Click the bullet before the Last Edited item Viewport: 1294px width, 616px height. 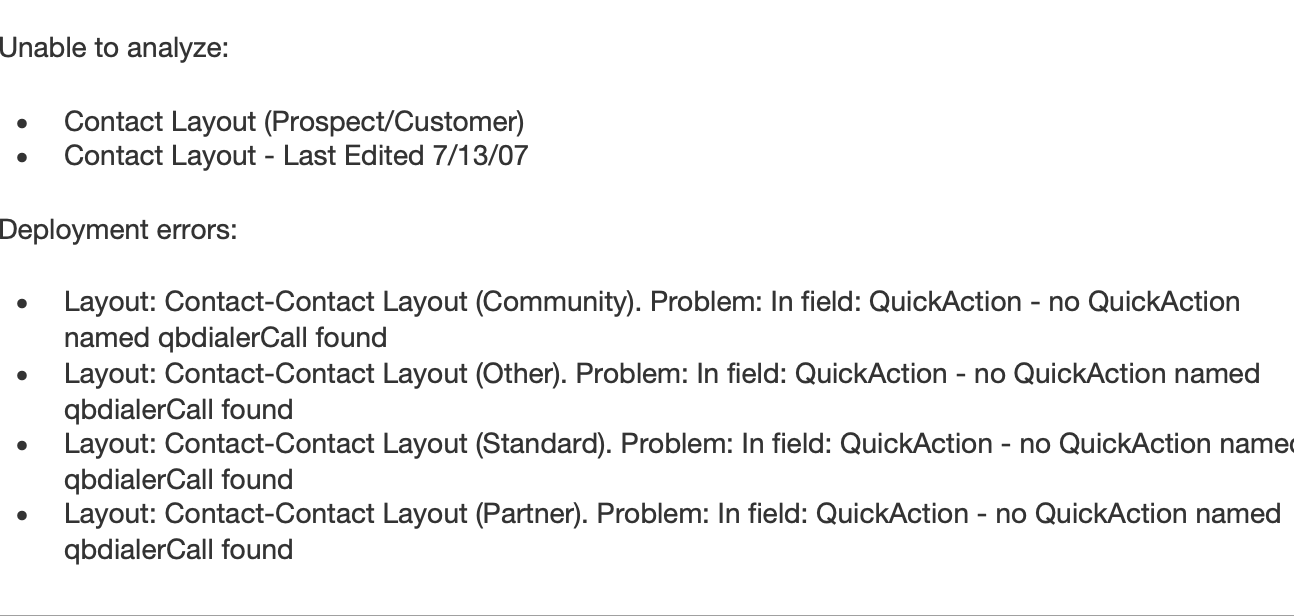(22, 158)
